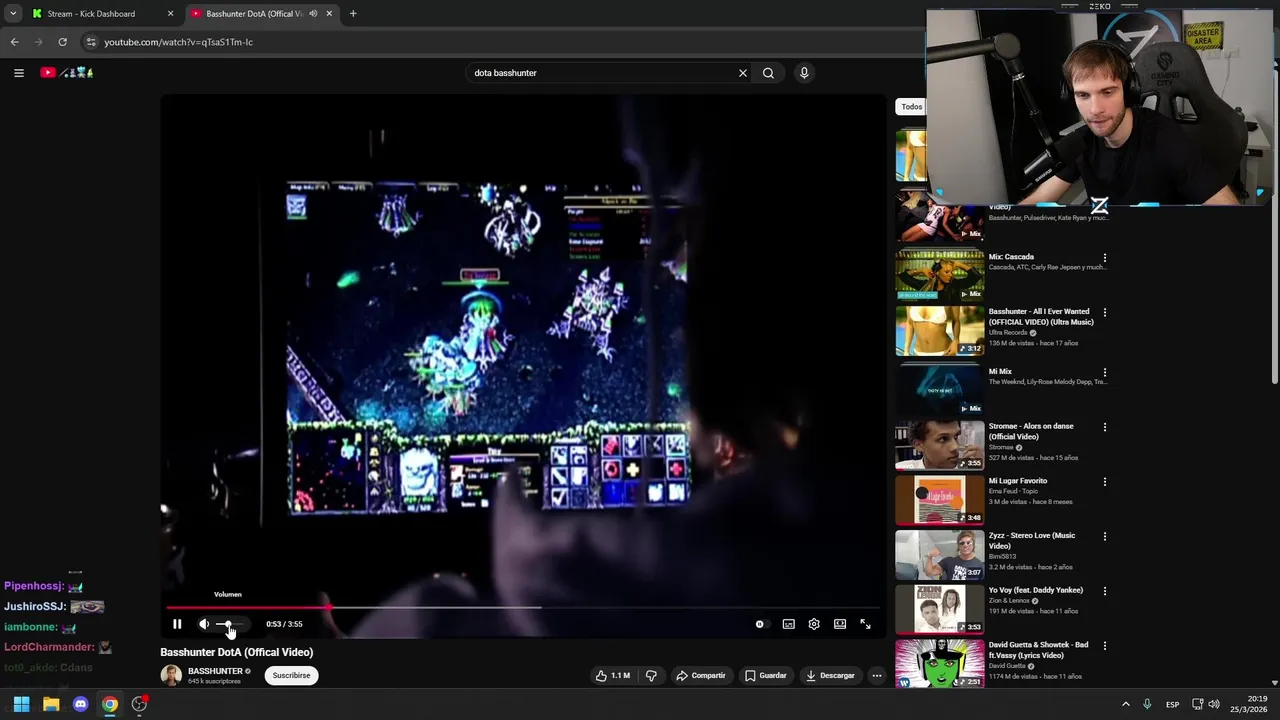
Task: Go to YouTube home via the logo
Action: (x=66, y=73)
